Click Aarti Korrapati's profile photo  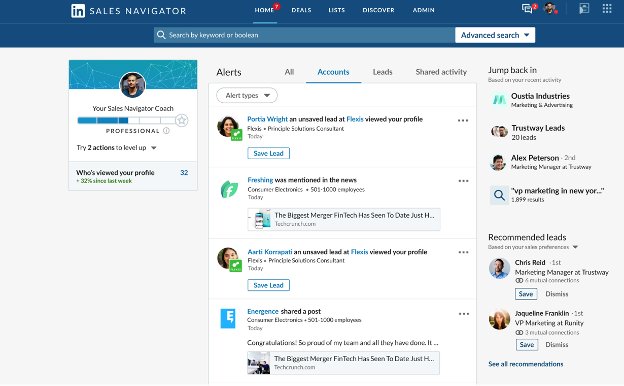228,259
